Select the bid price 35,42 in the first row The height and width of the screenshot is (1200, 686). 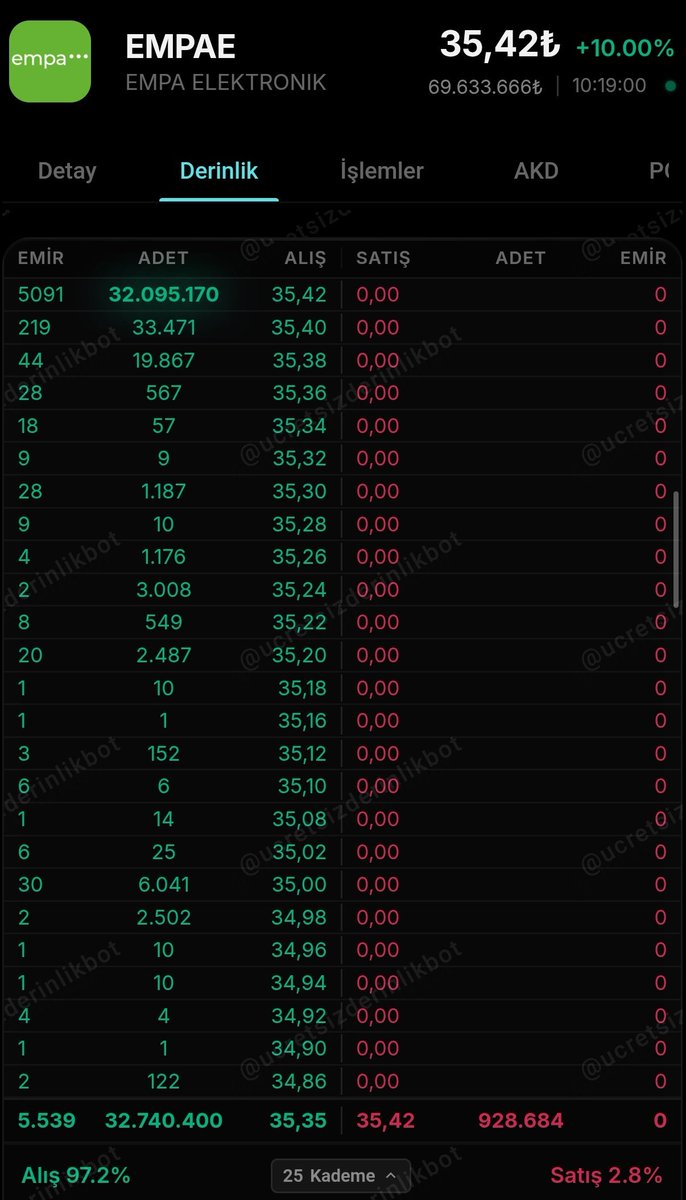[x=299, y=295]
